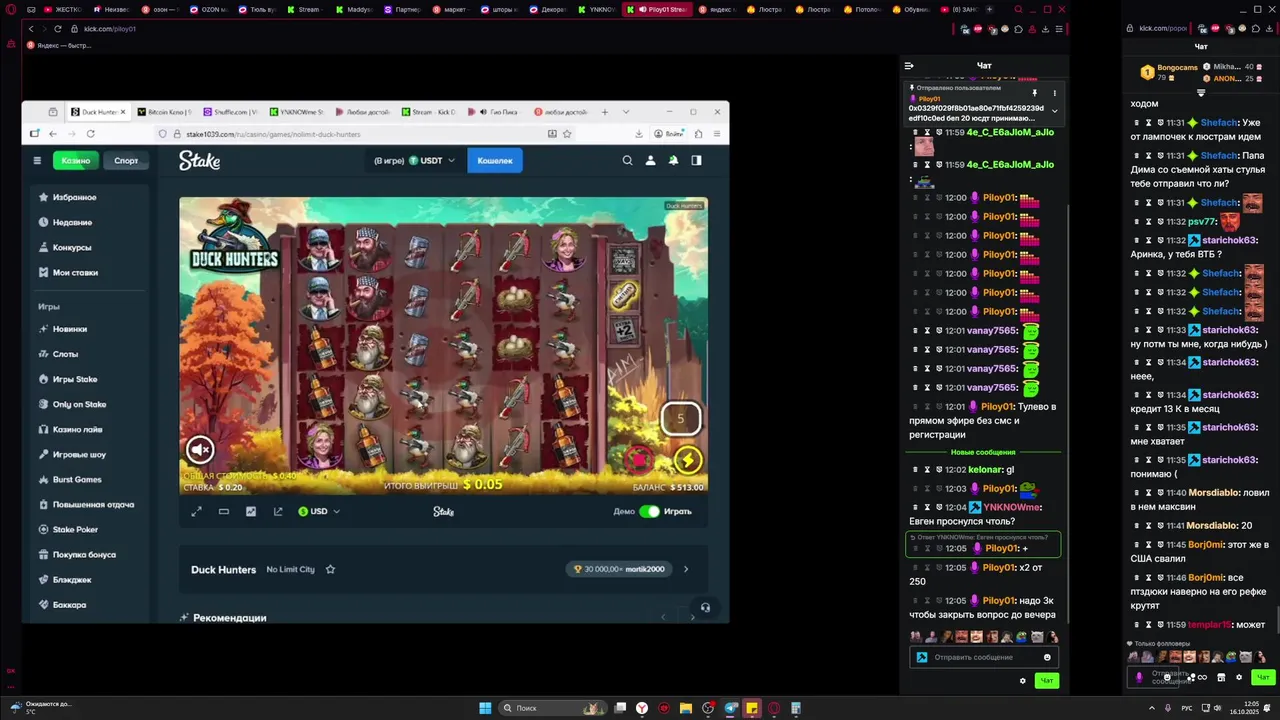The width and height of the screenshot is (1280, 720).
Task: Open Windows Start button on taskbar
Action: 485,708
